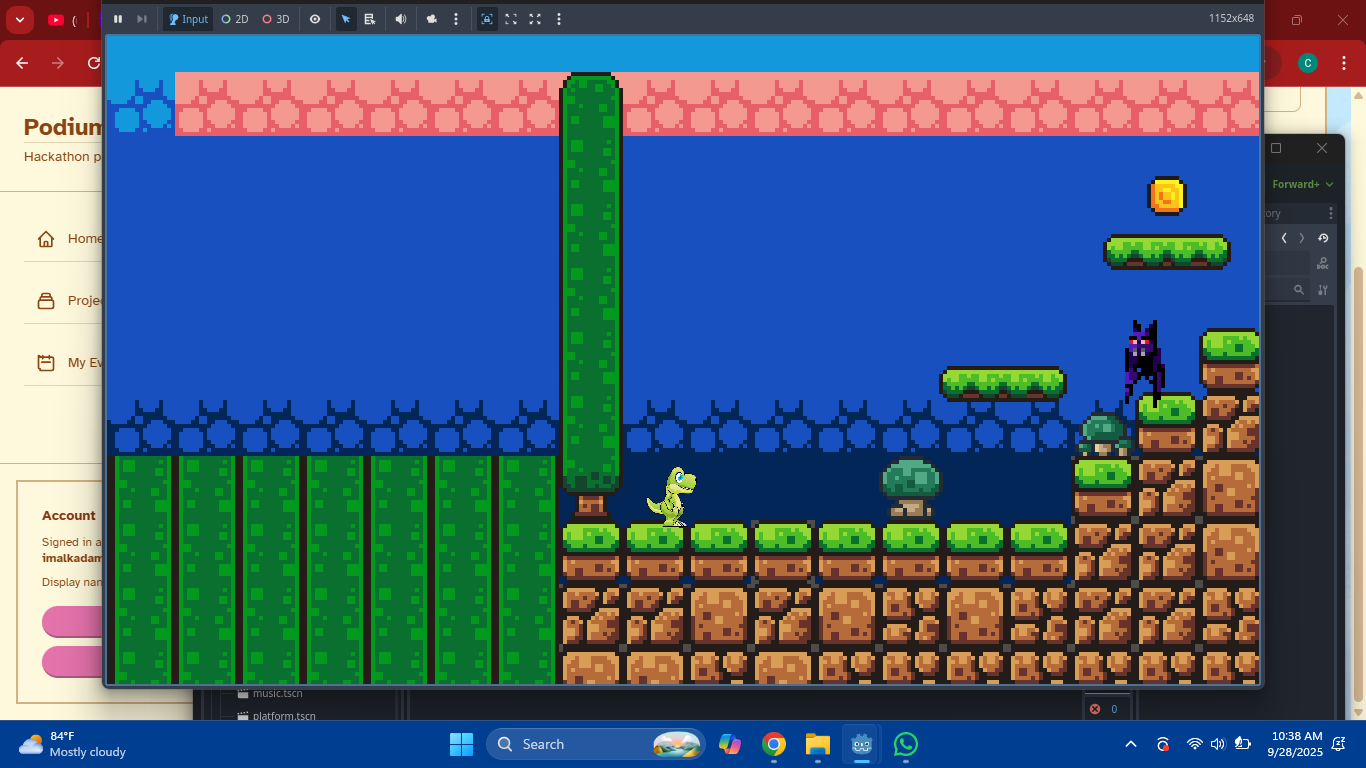
Task: Open Google Chrome from the taskbar
Action: [774, 744]
